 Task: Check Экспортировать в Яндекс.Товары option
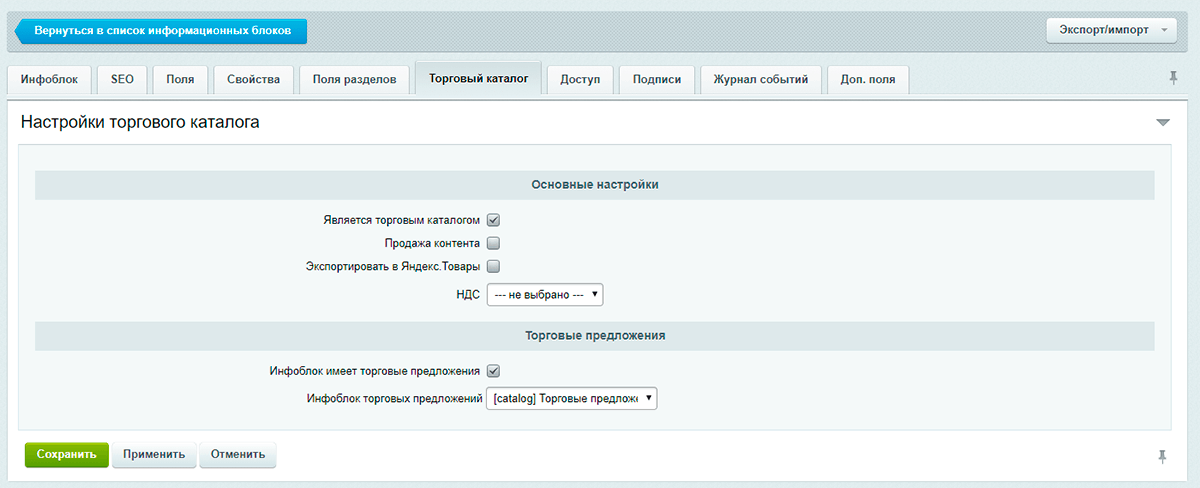coord(493,266)
